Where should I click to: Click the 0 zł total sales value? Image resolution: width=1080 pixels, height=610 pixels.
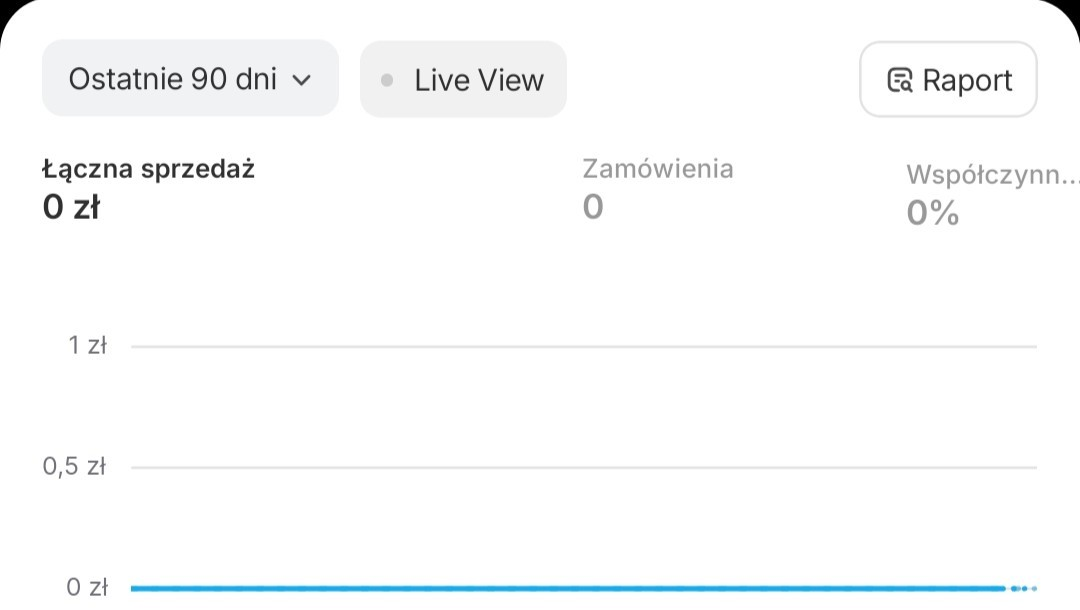(x=71, y=207)
